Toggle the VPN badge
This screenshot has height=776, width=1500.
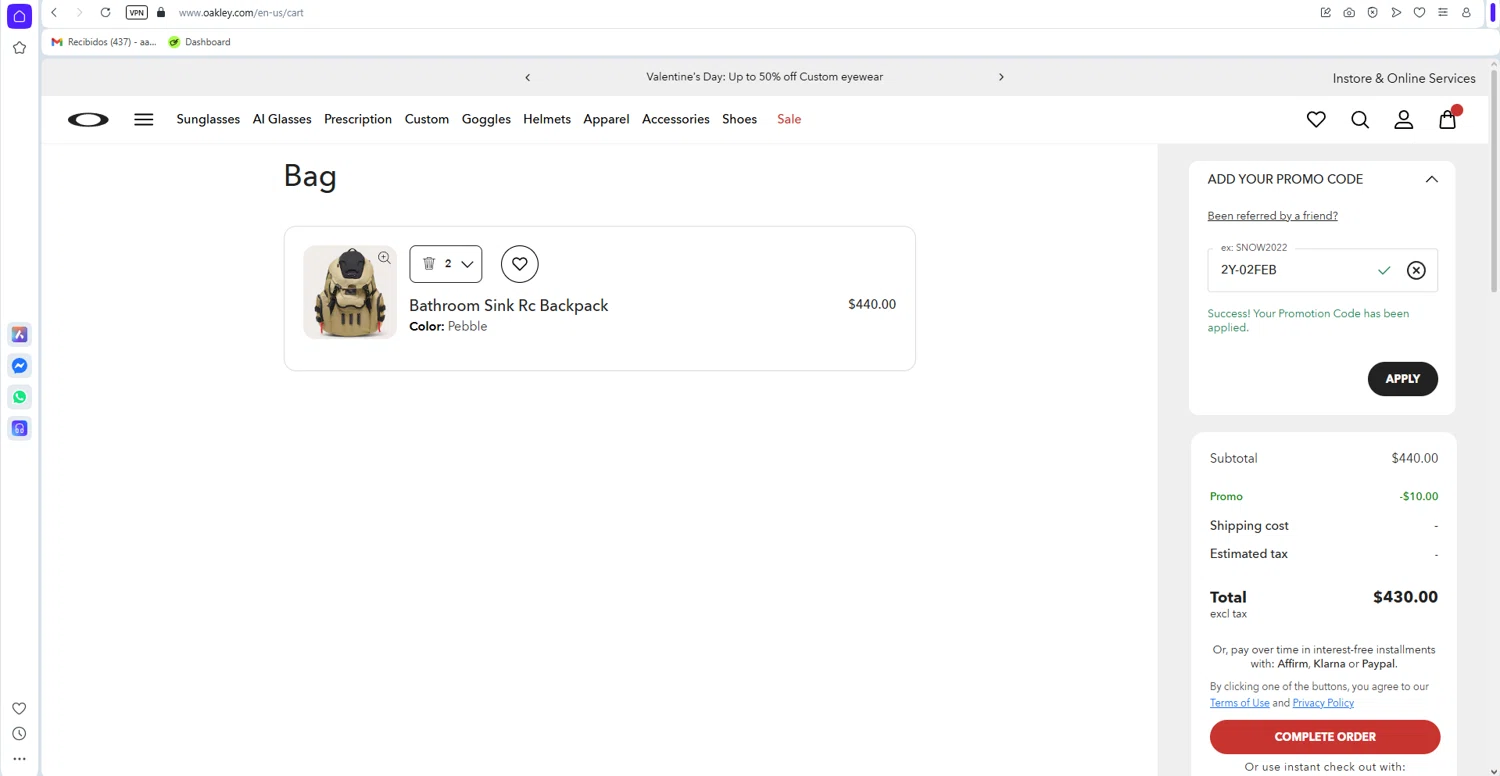137,12
